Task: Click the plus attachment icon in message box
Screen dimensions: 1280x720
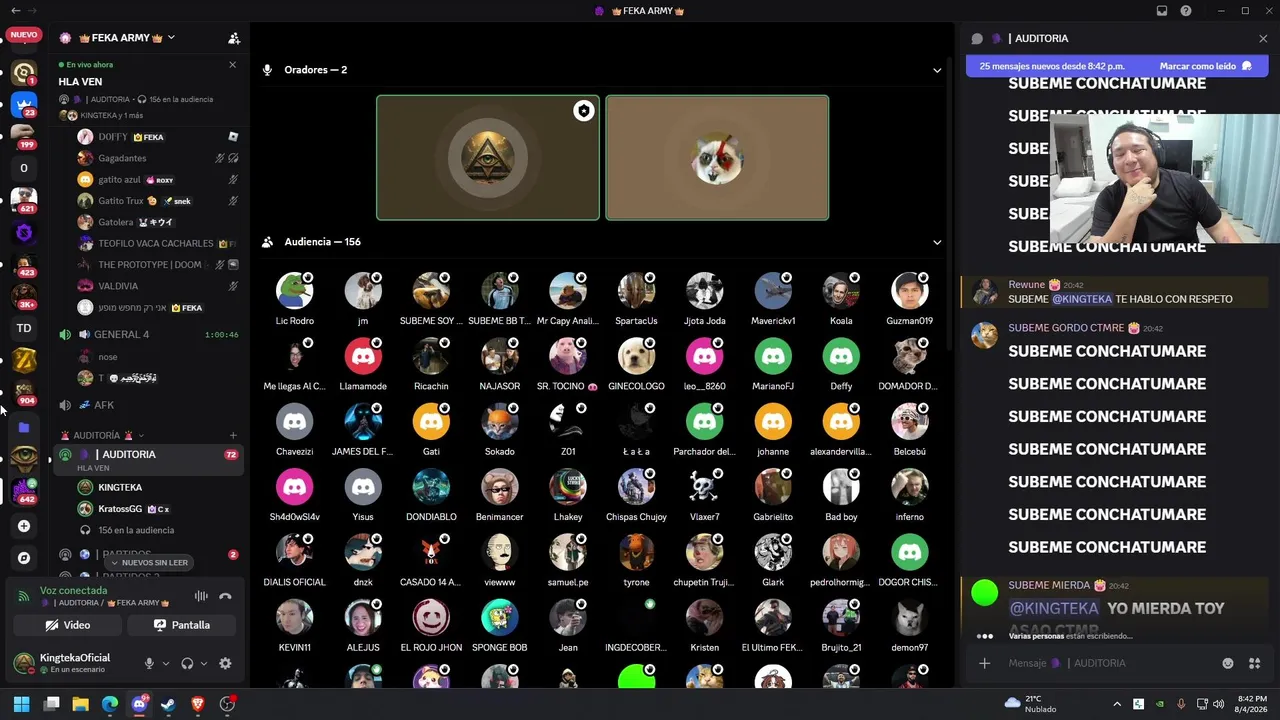Action: 984,663
